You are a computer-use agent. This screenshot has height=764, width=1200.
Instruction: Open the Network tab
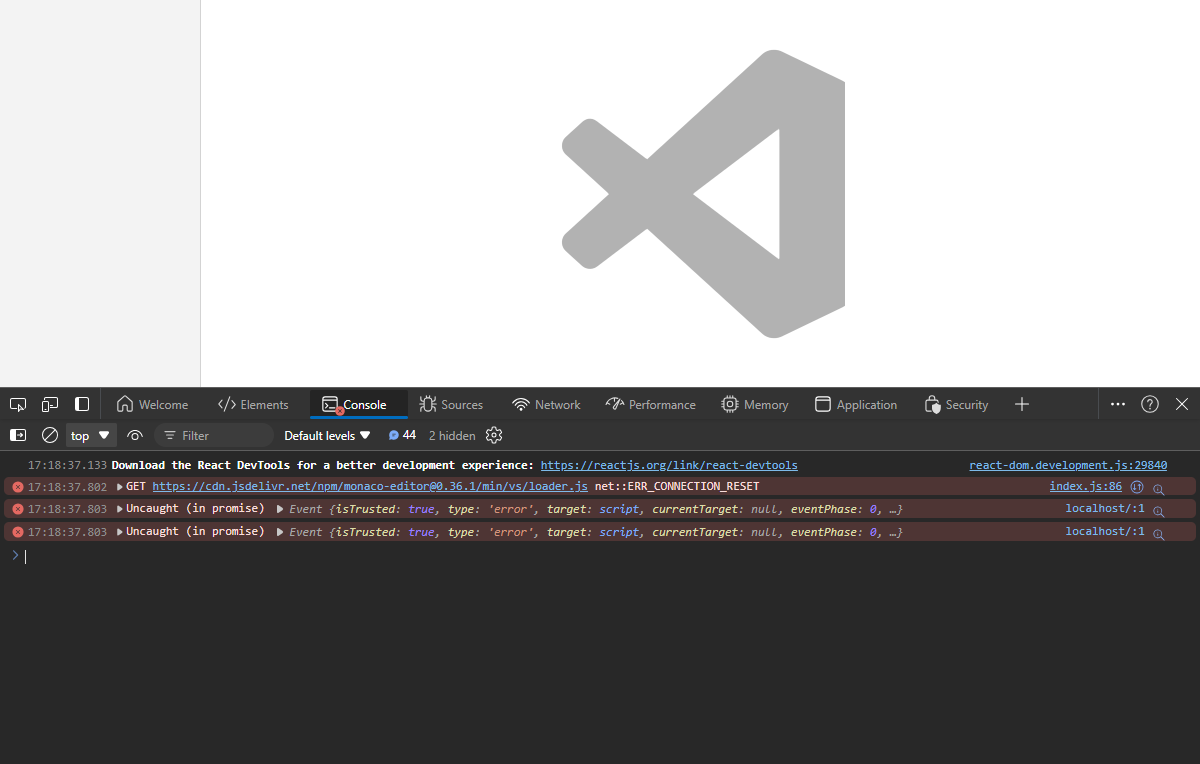(546, 404)
